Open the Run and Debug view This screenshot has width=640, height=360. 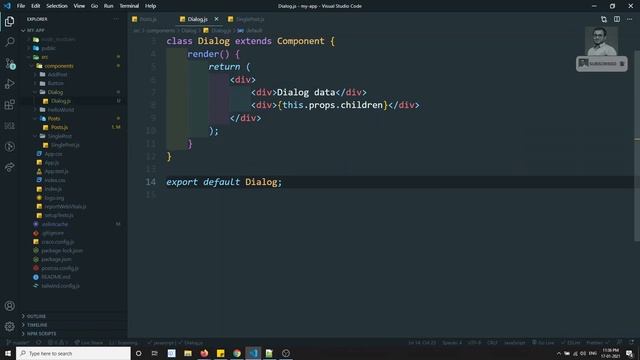pyautogui.click(x=9, y=84)
